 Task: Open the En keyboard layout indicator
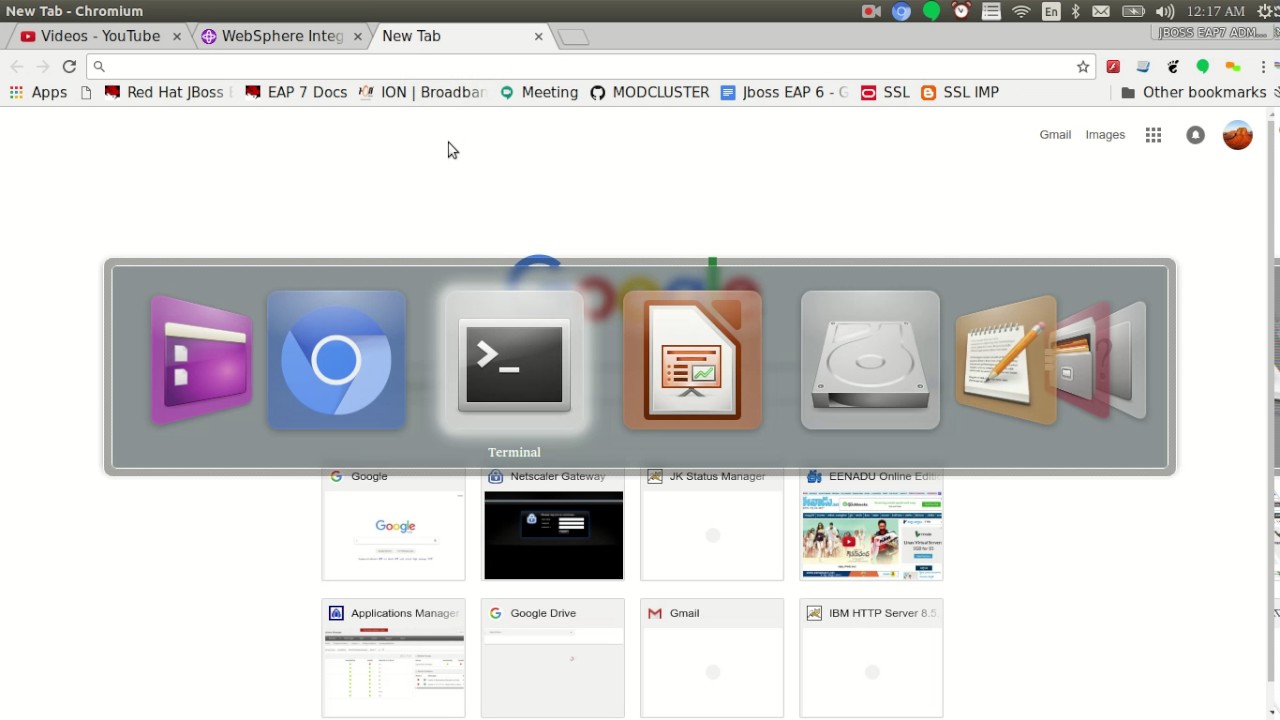1051,11
